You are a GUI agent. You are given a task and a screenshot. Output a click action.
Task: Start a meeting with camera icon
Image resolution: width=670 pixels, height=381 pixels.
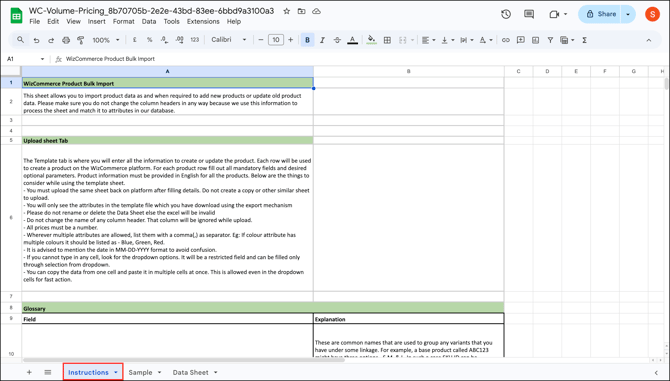[554, 14]
